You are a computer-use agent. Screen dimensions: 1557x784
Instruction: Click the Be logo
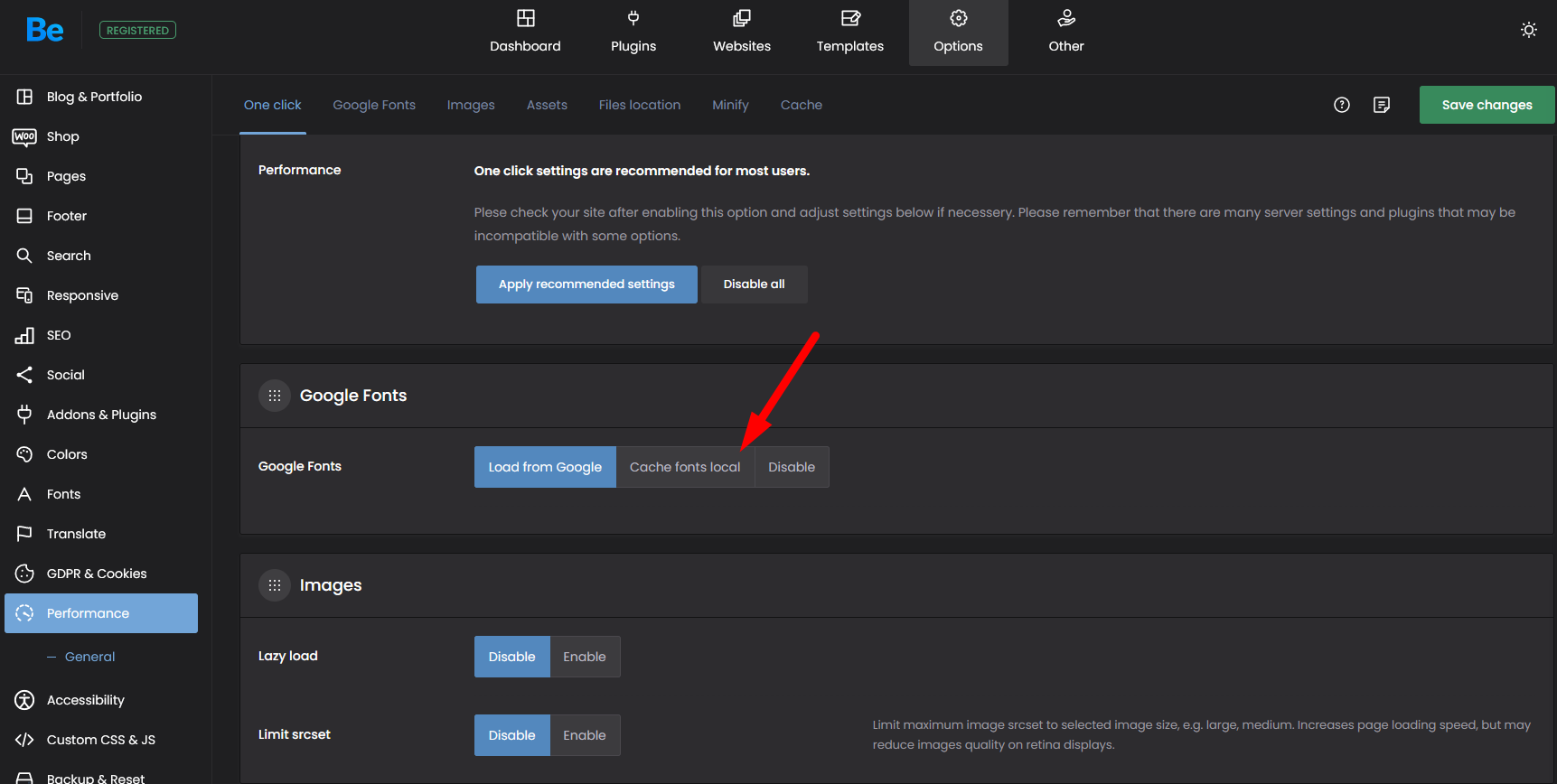(44, 30)
